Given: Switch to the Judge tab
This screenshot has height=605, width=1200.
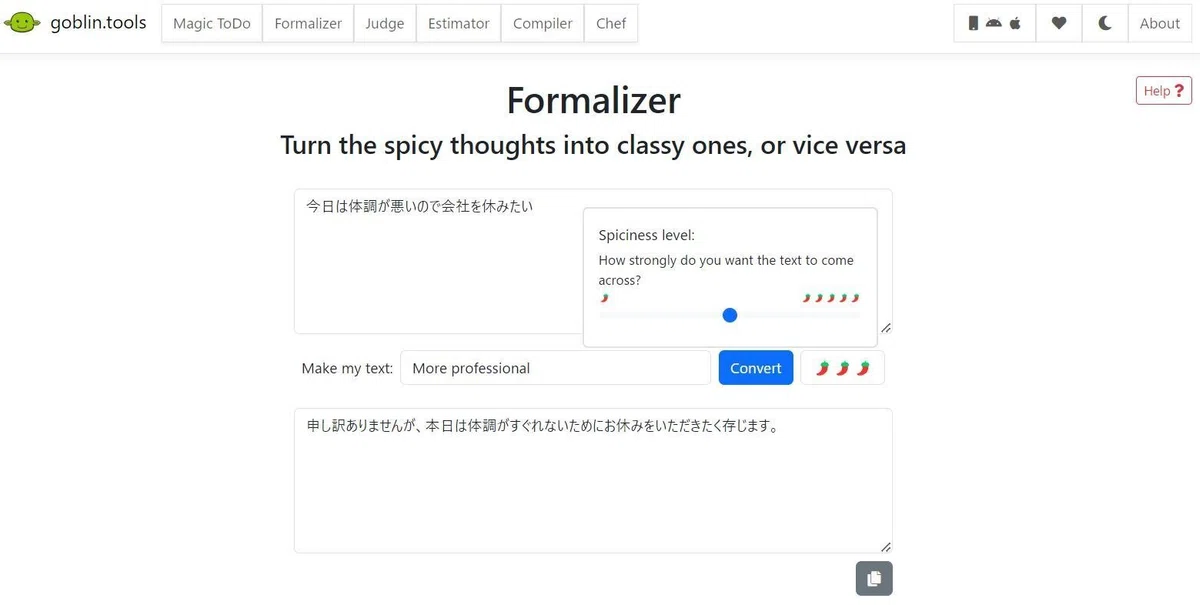Looking at the screenshot, I should [385, 24].
